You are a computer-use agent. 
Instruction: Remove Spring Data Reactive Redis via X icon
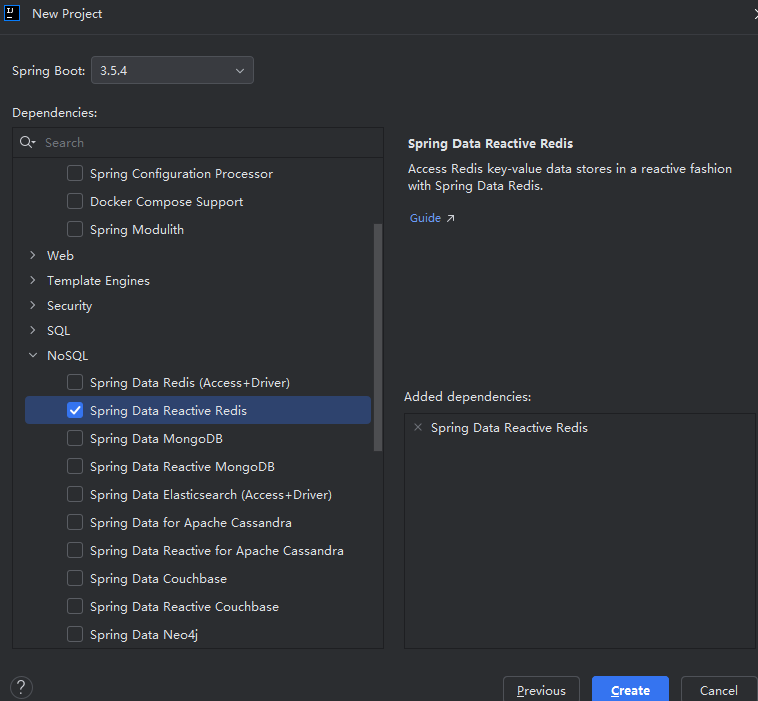click(x=418, y=427)
